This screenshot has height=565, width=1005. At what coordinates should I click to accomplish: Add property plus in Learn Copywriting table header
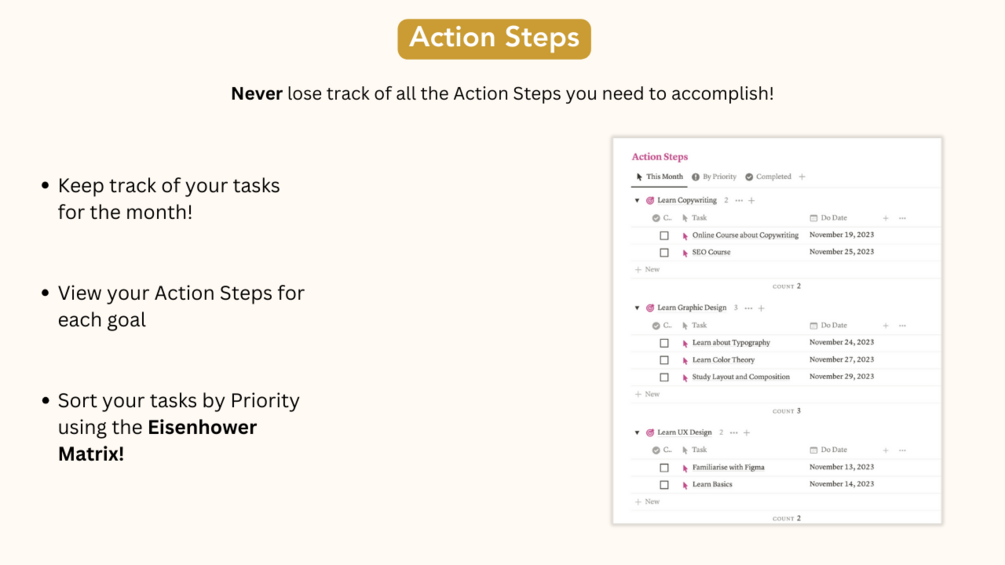tap(886, 218)
